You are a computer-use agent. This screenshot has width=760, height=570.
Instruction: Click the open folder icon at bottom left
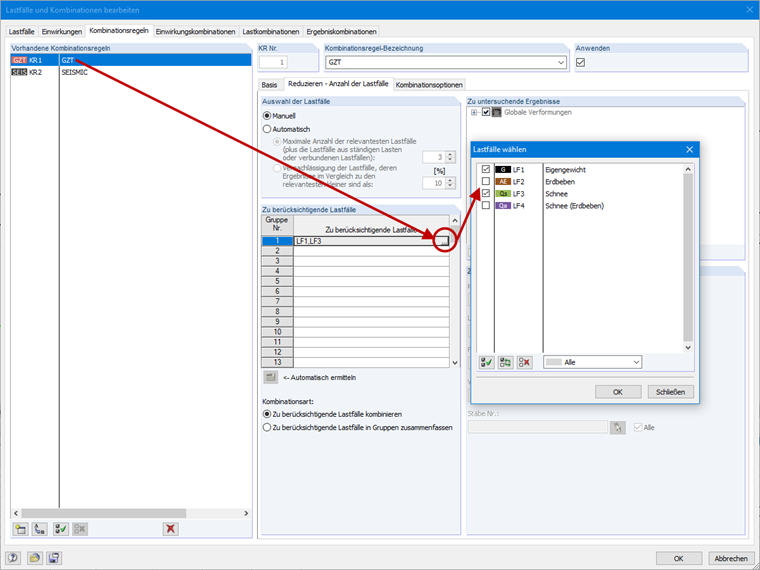(x=34, y=558)
